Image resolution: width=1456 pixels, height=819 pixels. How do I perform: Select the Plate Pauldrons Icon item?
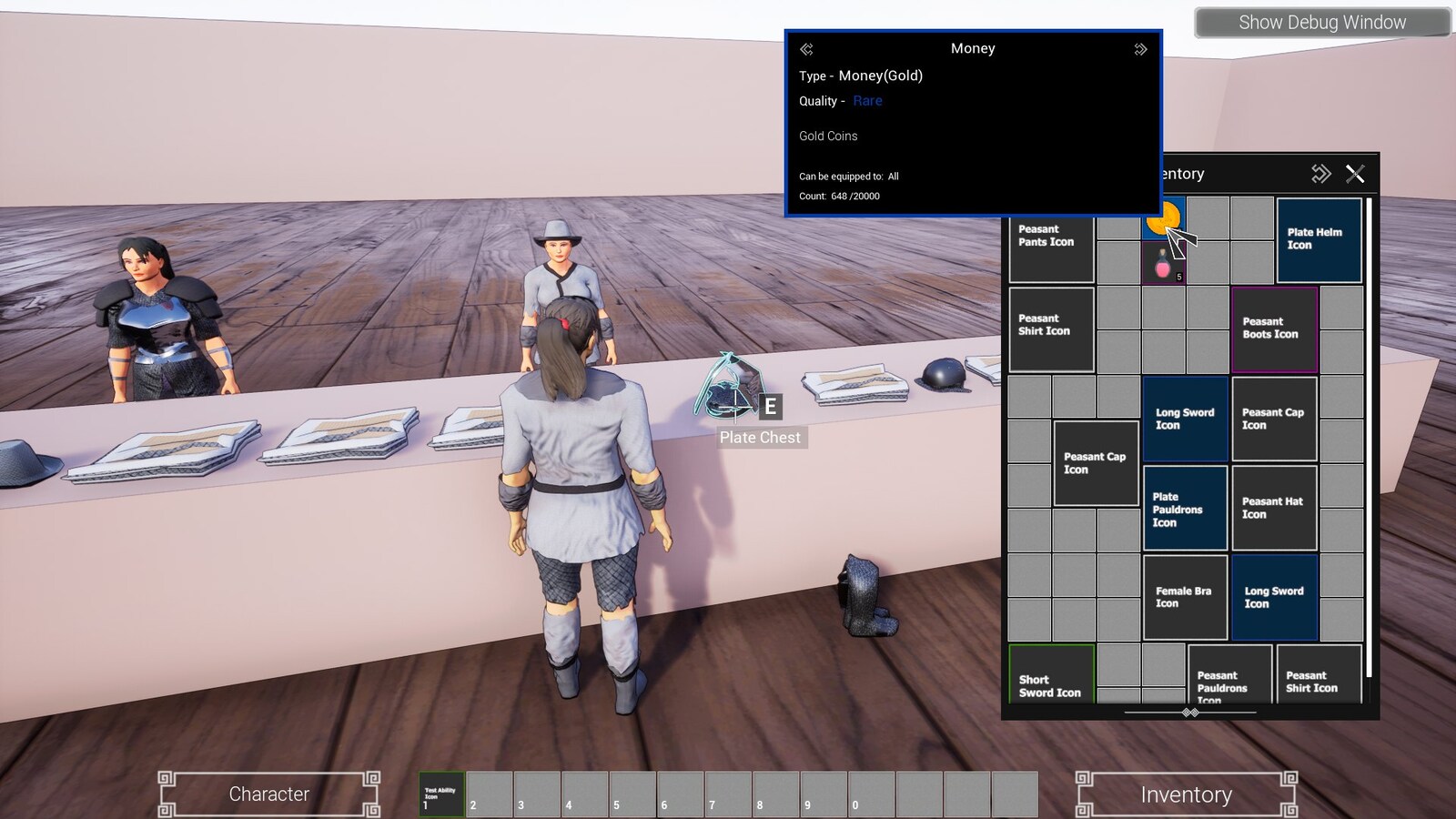pos(1184,508)
